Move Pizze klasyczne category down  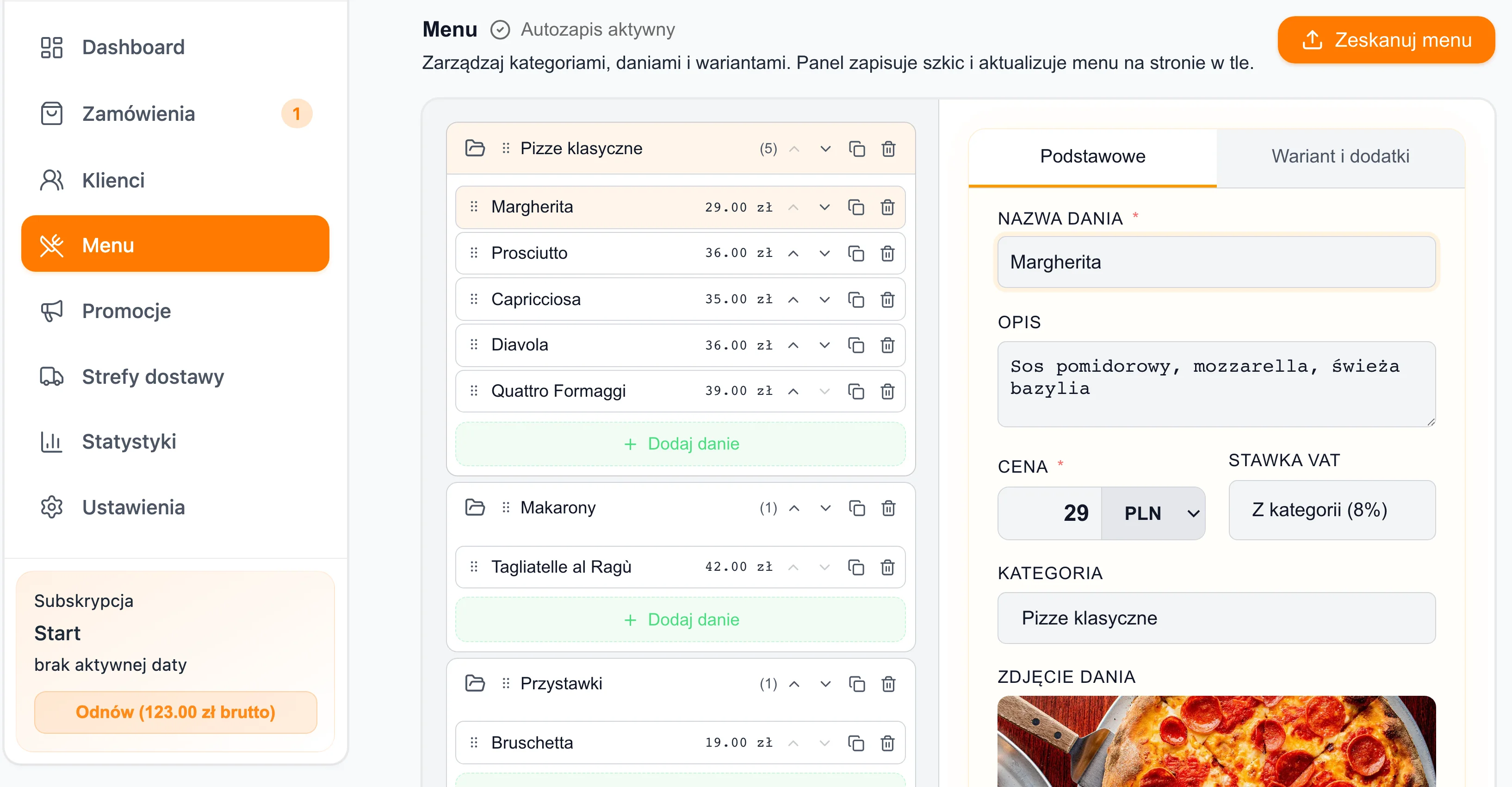click(825, 149)
